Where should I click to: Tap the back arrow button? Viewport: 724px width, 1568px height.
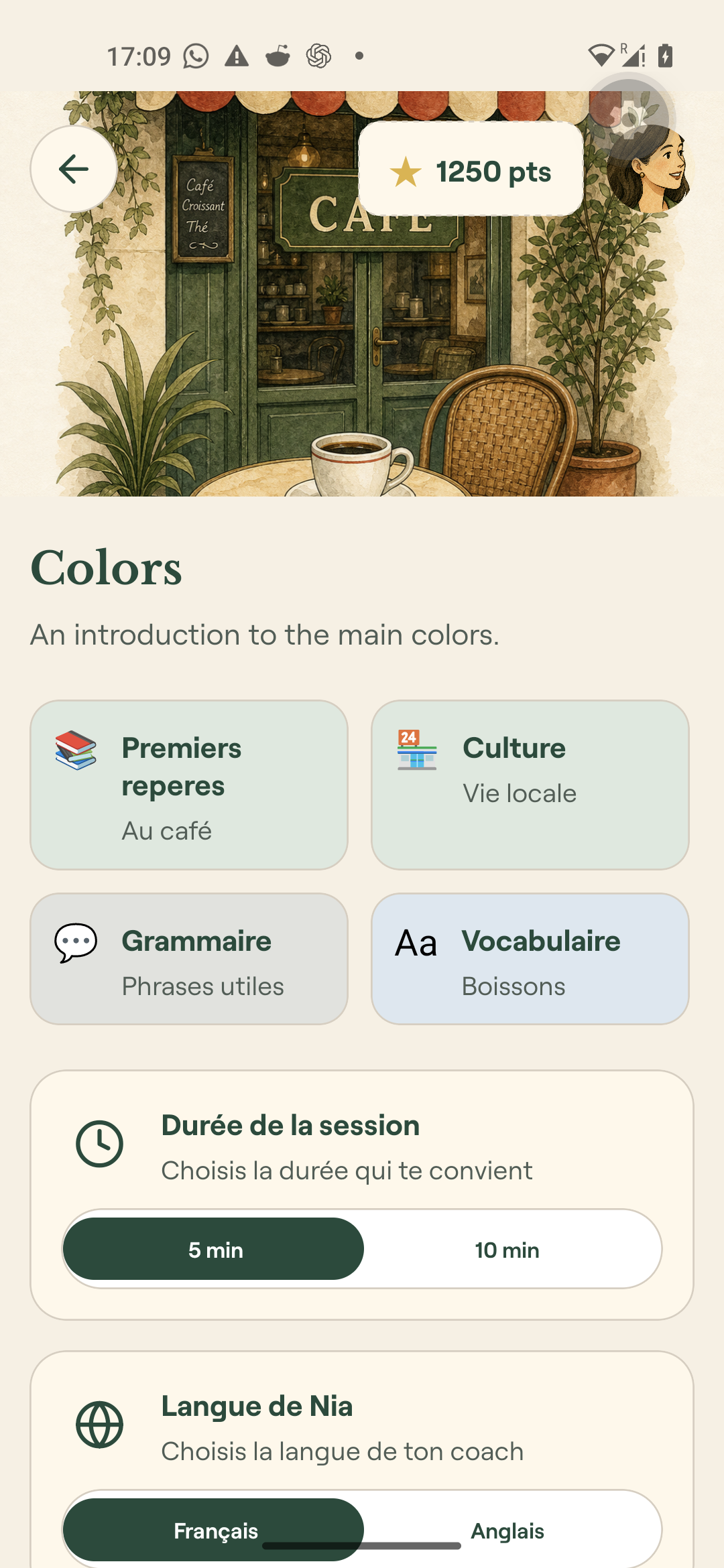click(74, 169)
